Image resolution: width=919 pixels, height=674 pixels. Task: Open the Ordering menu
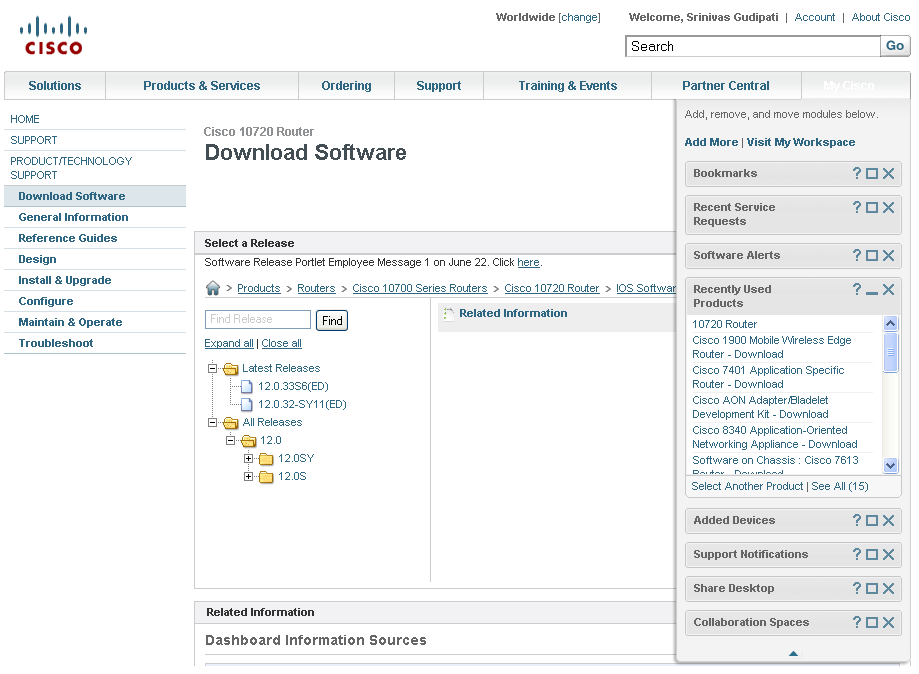coord(346,86)
